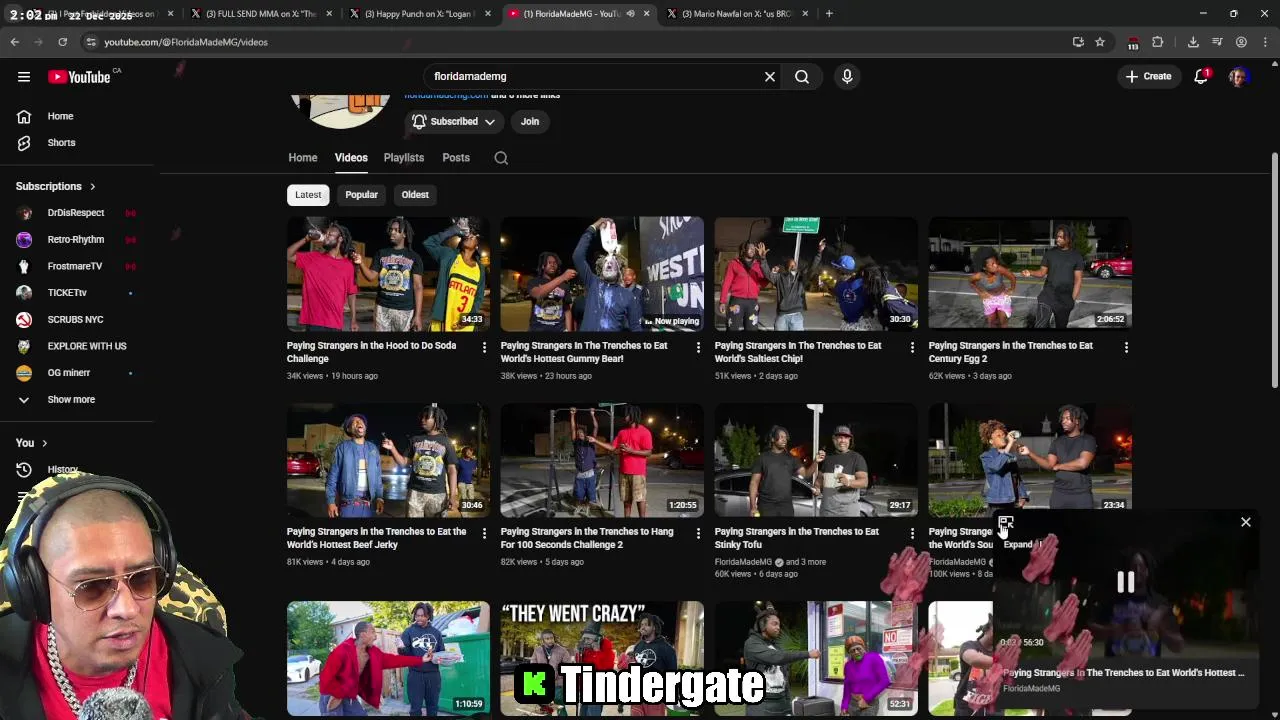Open options for Hottest Beef Jerky video
This screenshot has width=1280, height=720.
[x=484, y=534]
